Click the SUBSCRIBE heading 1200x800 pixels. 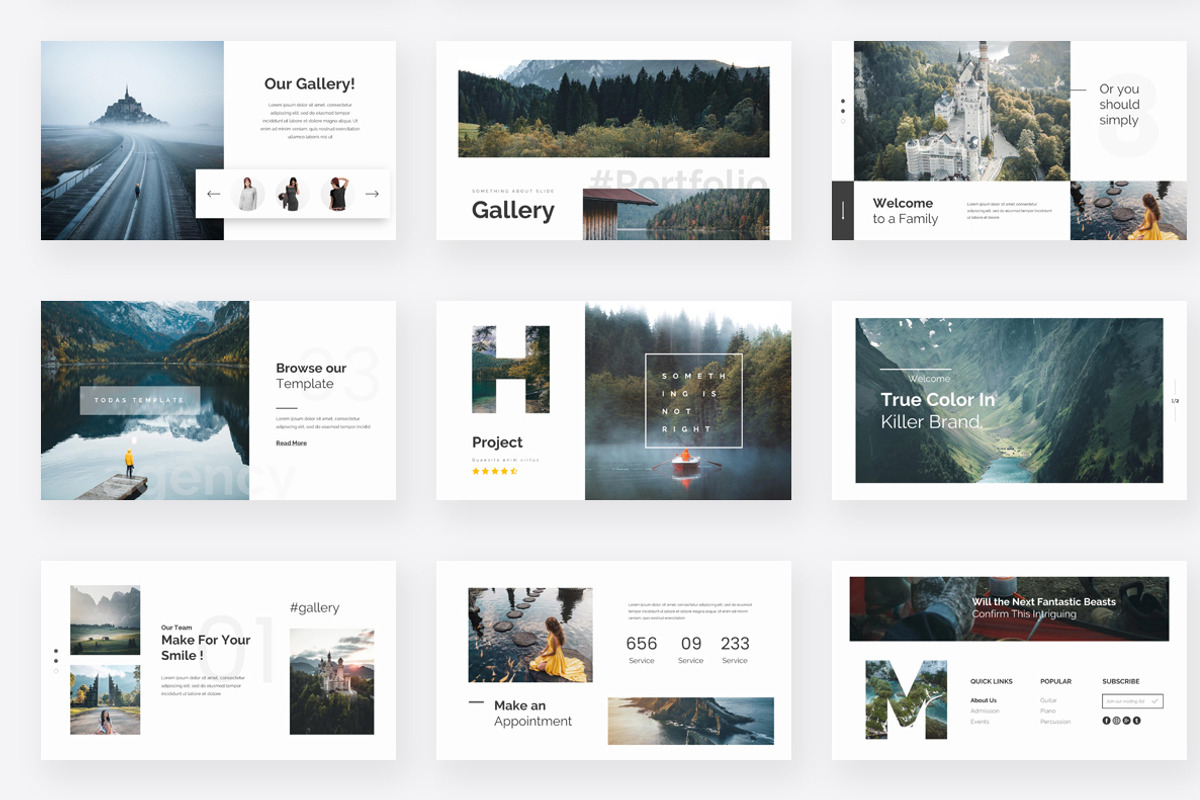(1121, 681)
